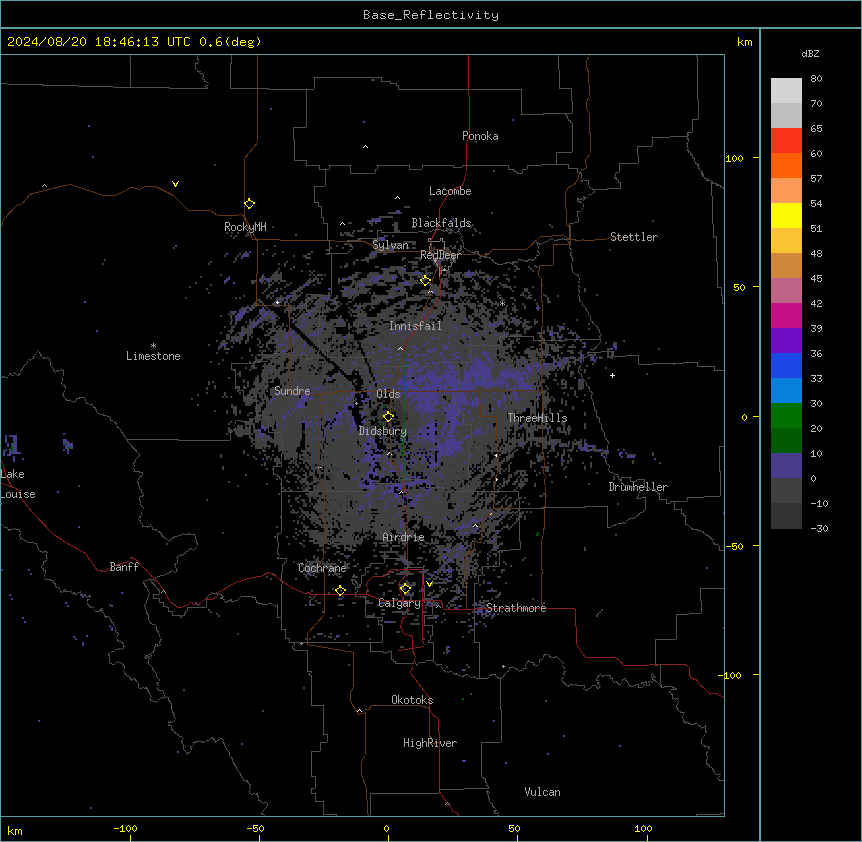Click the Olds city label

388,394
